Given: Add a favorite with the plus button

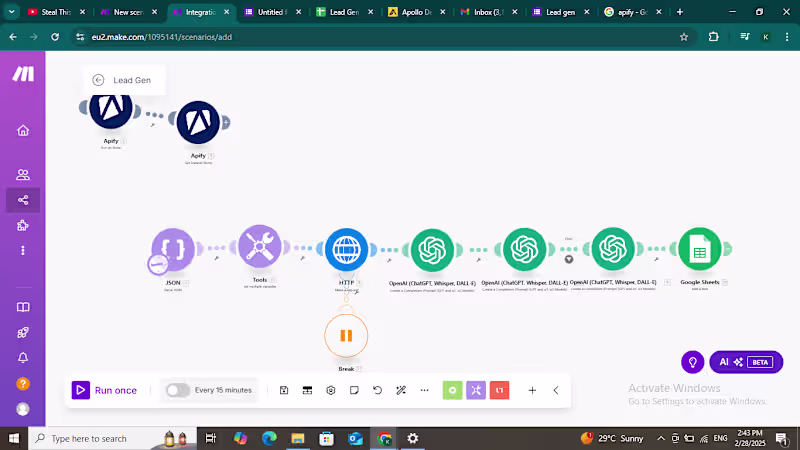Looking at the screenshot, I should click(x=532, y=390).
